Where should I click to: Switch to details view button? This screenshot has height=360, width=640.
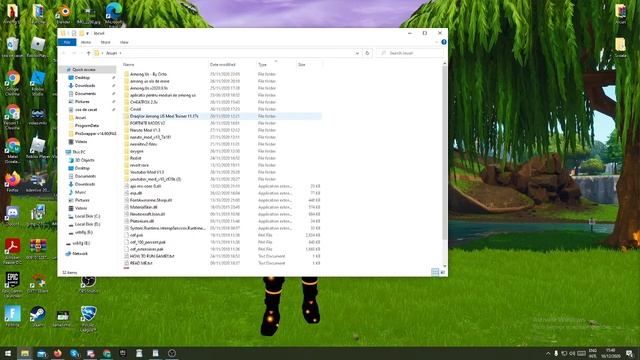(435, 272)
